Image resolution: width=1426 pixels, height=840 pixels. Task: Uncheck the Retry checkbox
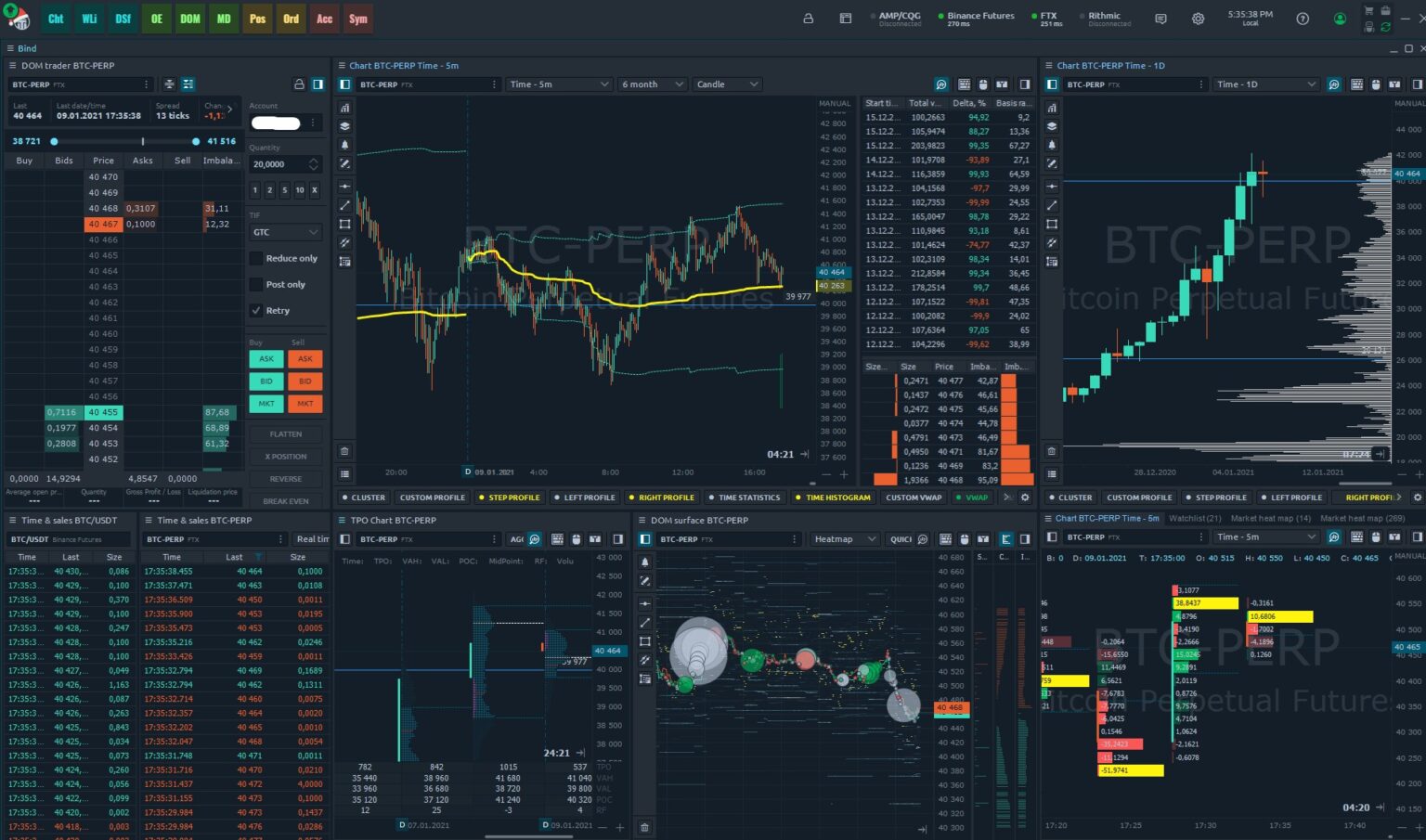(257, 310)
